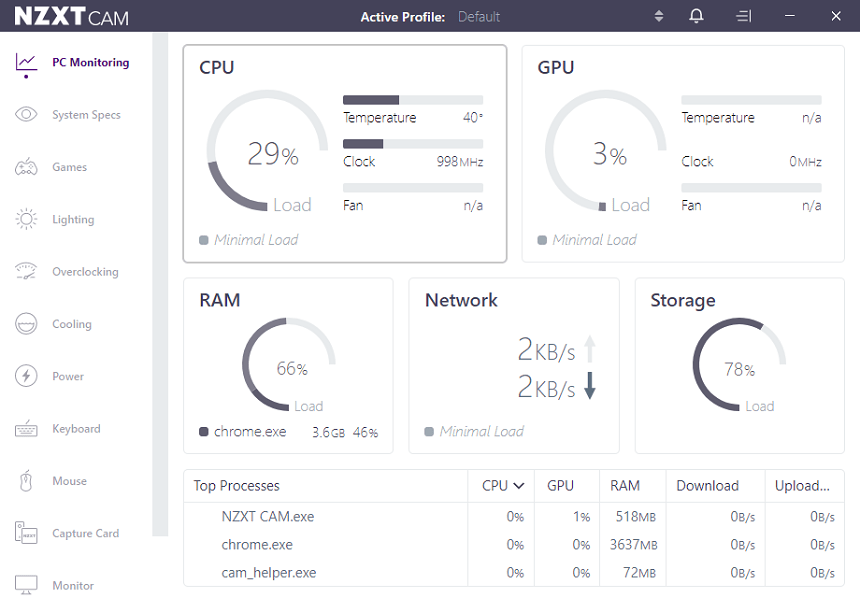860x598 pixels.
Task: Open the Capture Card section
Action: tap(87, 533)
